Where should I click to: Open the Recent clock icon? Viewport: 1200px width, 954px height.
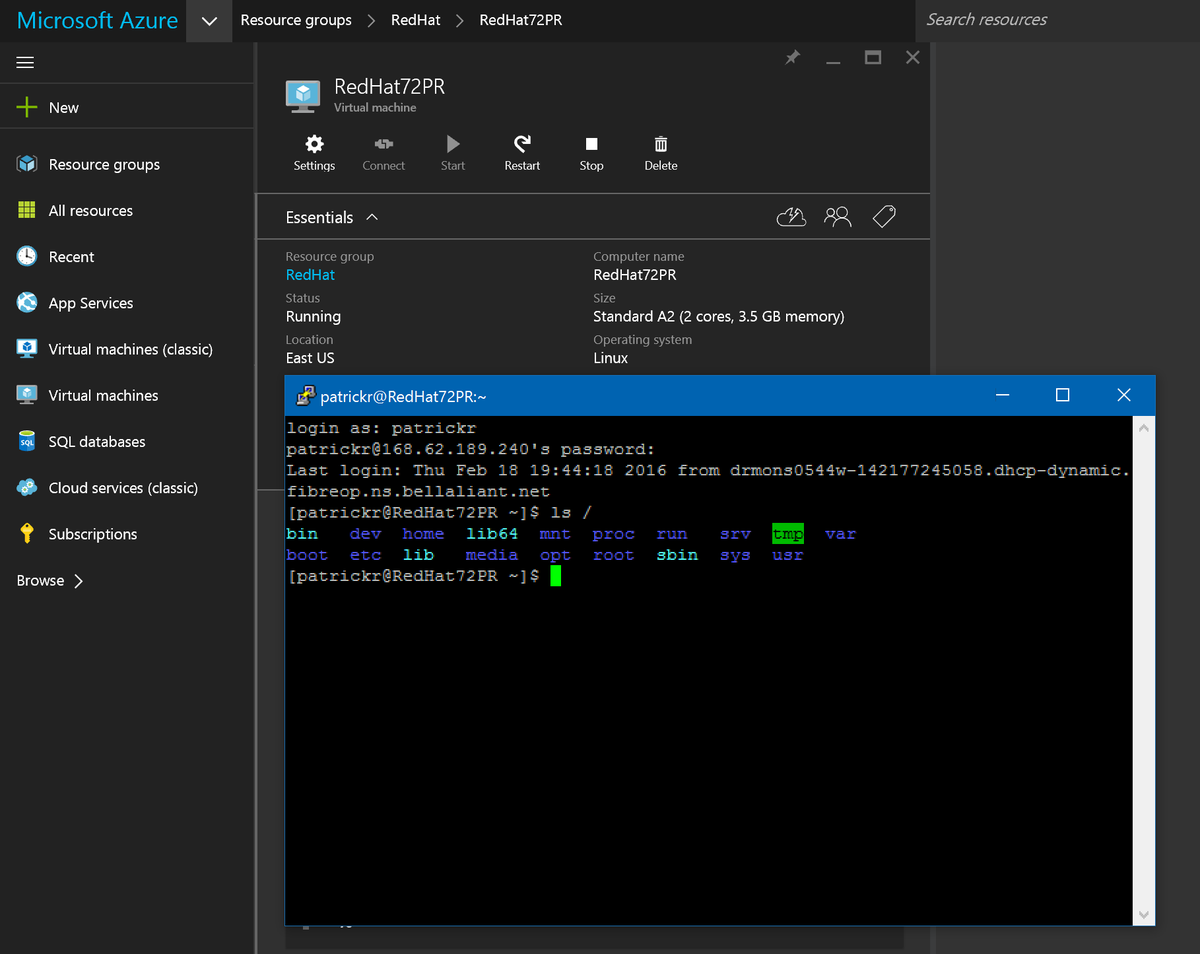click(27, 256)
